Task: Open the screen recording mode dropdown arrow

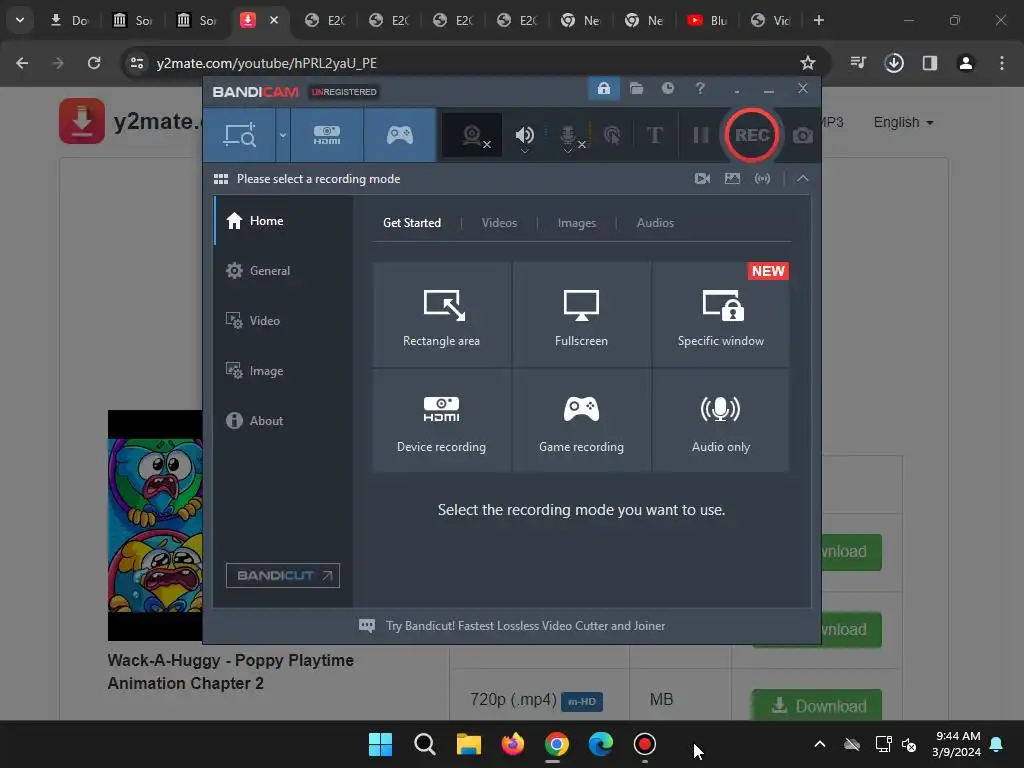Action: click(283, 135)
